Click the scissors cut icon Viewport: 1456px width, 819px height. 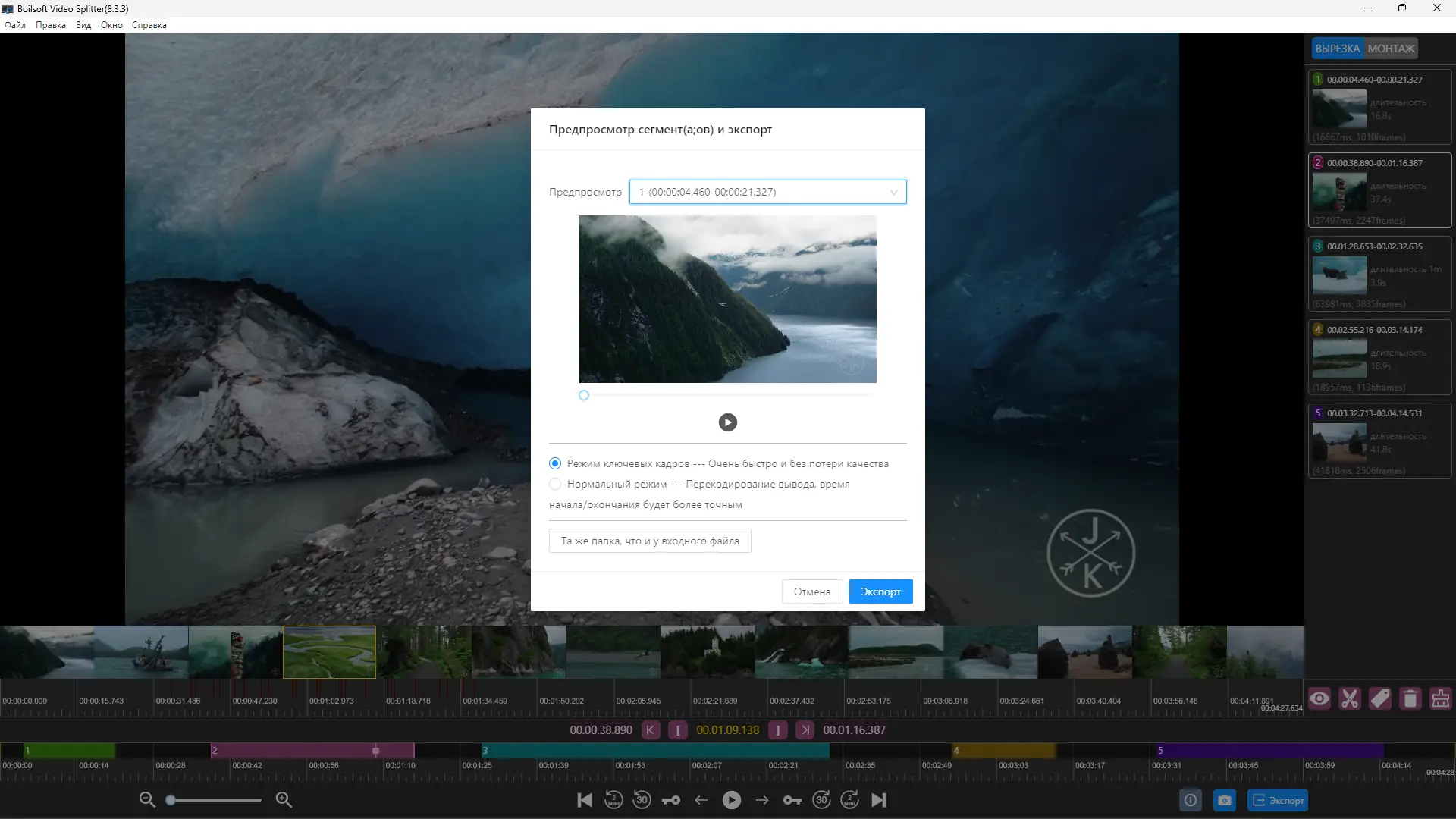pos(1350,698)
